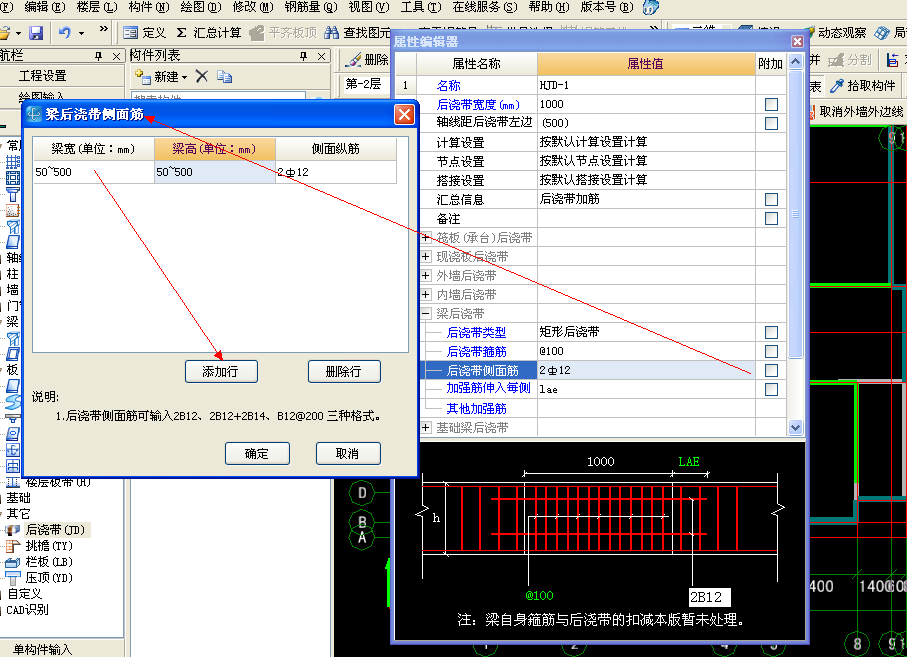Click the 删除行 button
The width and height of the screenshot is (907, 657).
(x=344, y=371)
